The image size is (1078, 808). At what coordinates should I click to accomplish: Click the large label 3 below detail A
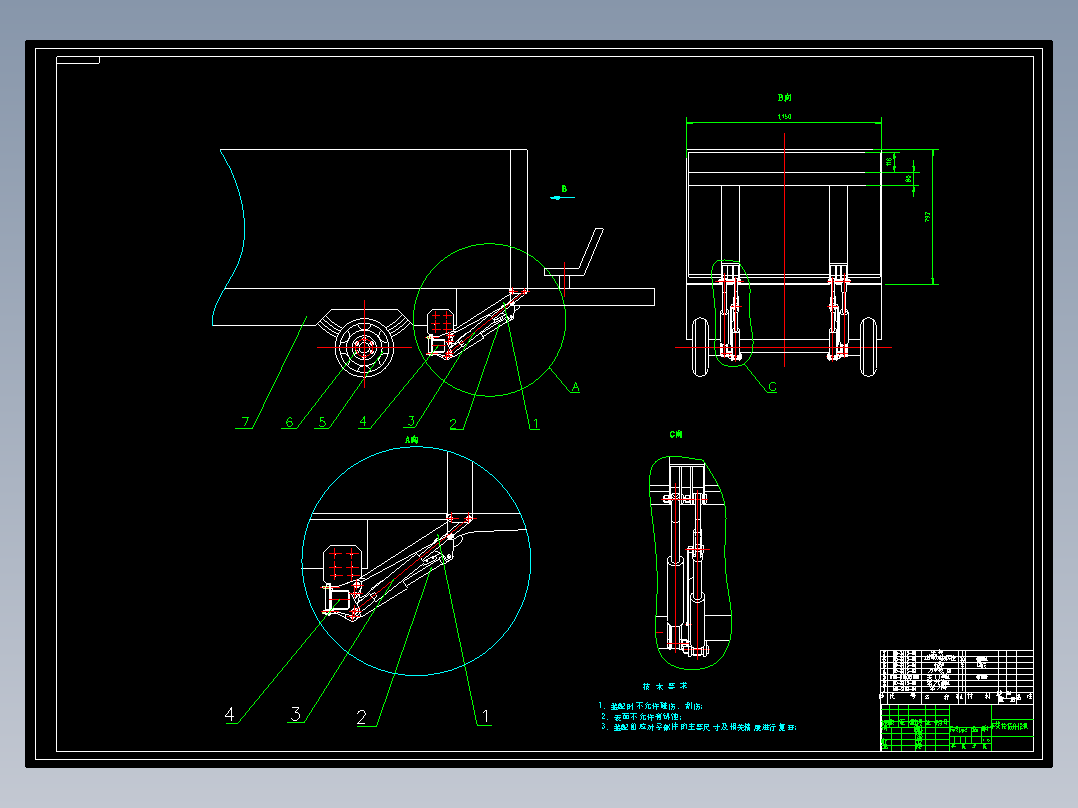[296, 714]
